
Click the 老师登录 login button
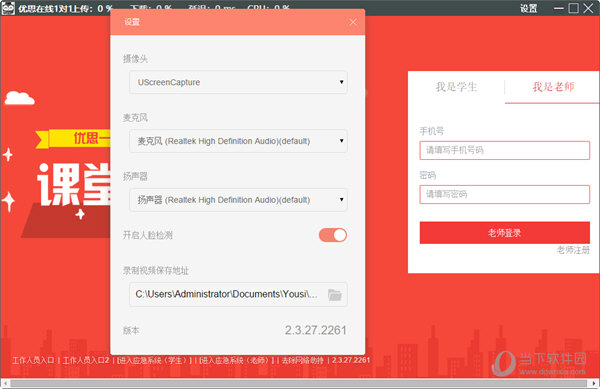(504, 233)
